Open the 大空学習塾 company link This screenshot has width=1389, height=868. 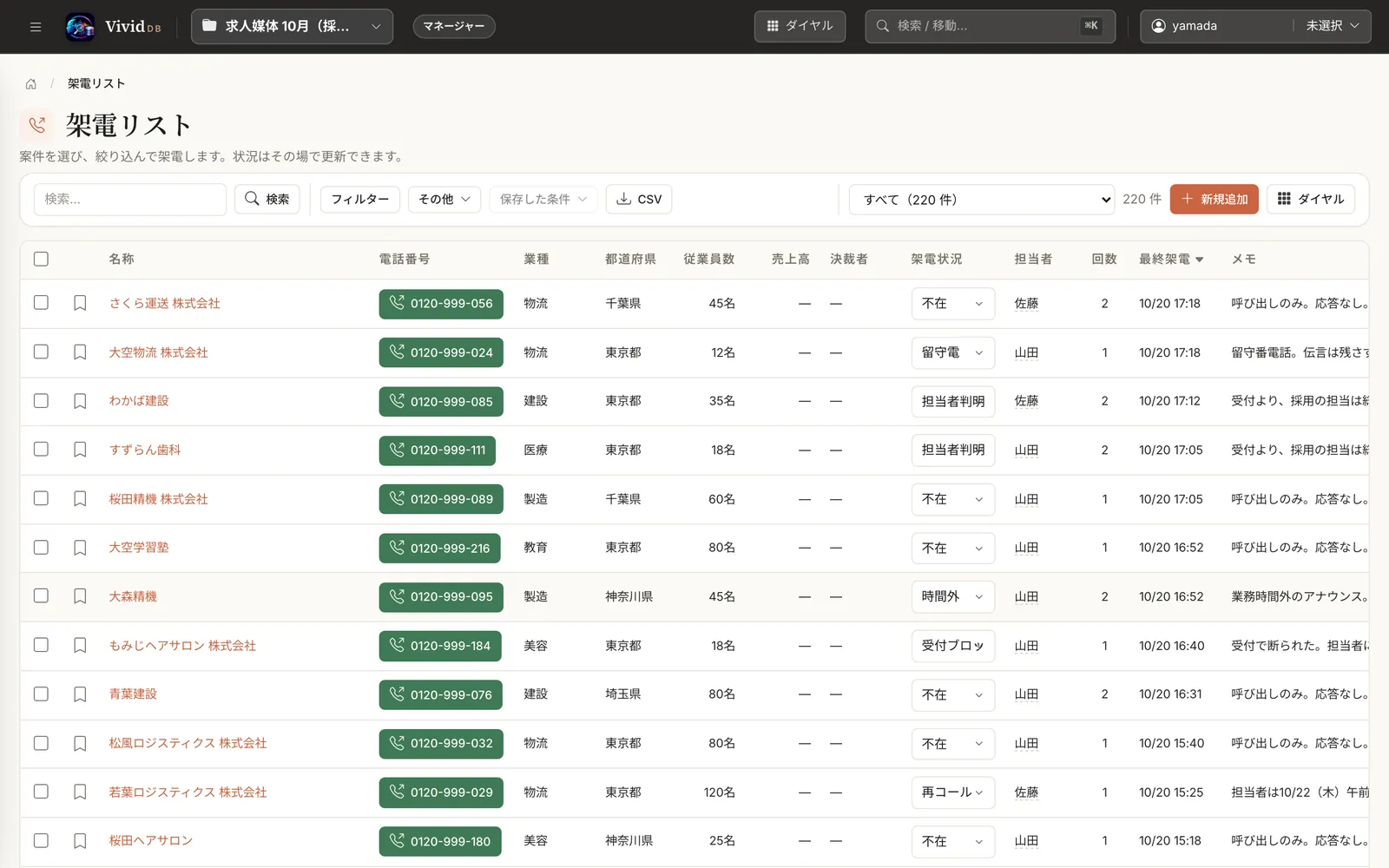[x=139, y=548]
